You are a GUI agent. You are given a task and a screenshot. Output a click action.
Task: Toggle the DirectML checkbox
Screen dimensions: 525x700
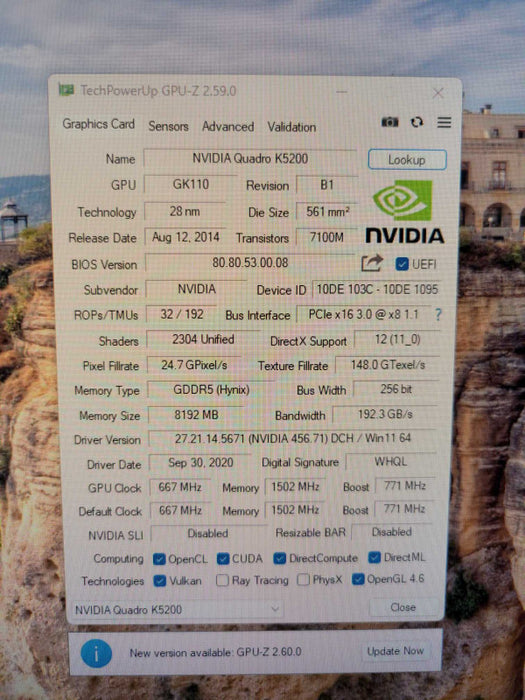[375, 557]
